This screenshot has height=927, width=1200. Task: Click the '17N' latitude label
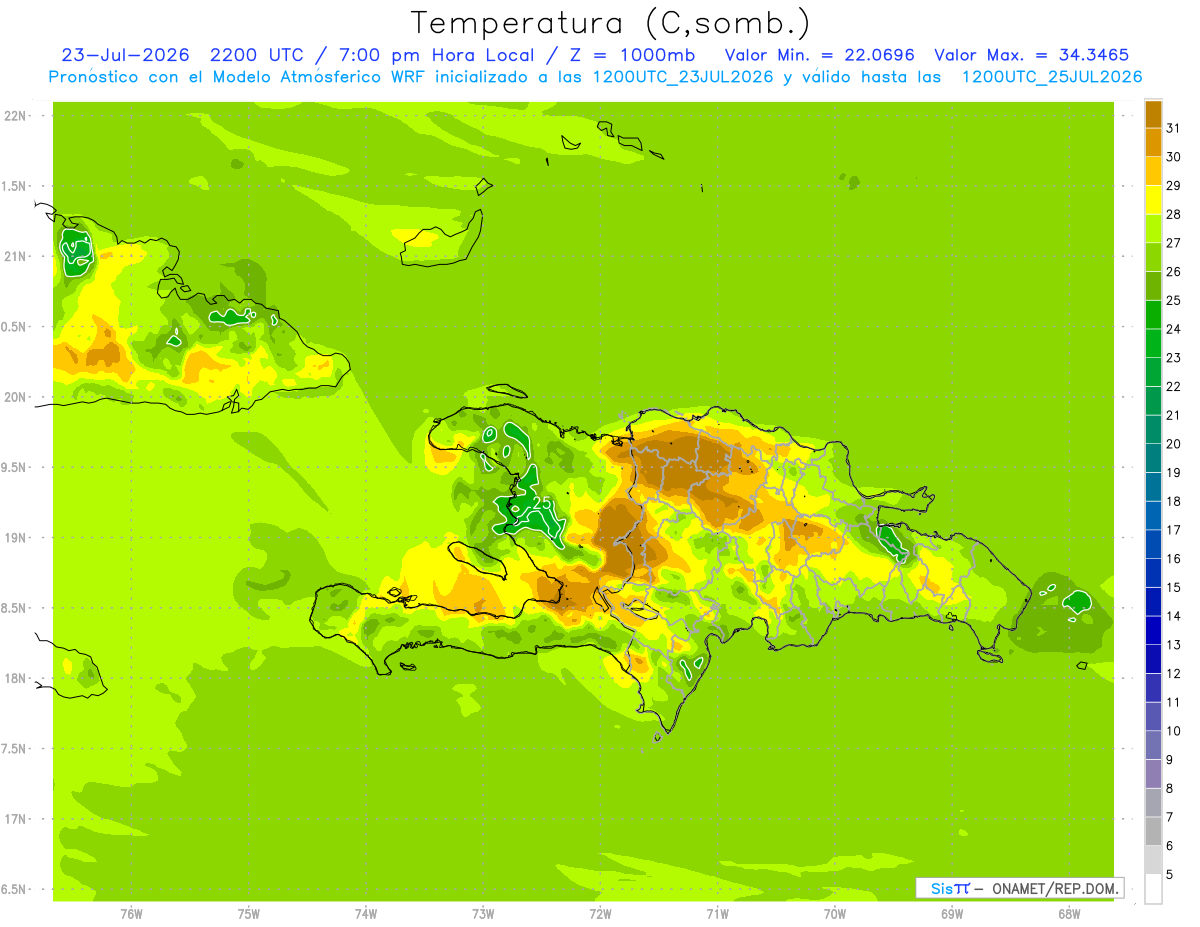15,819
